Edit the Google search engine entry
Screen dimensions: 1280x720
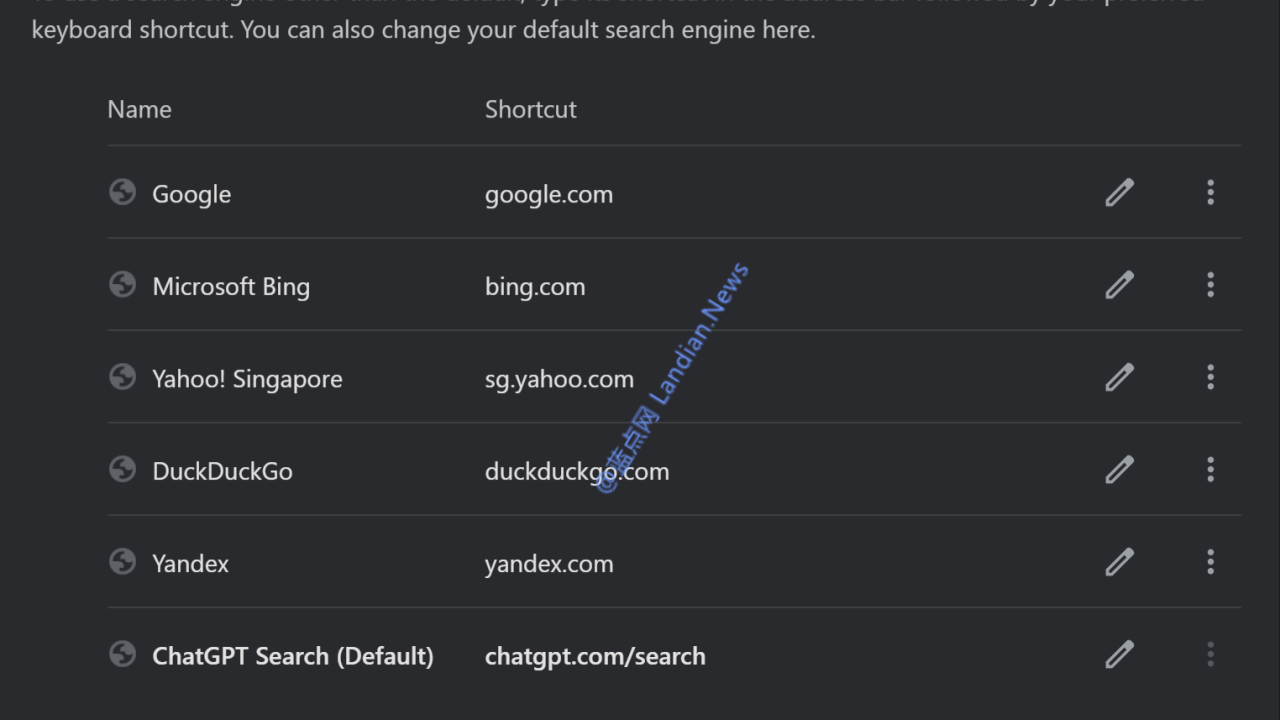tap(1119, 192)
